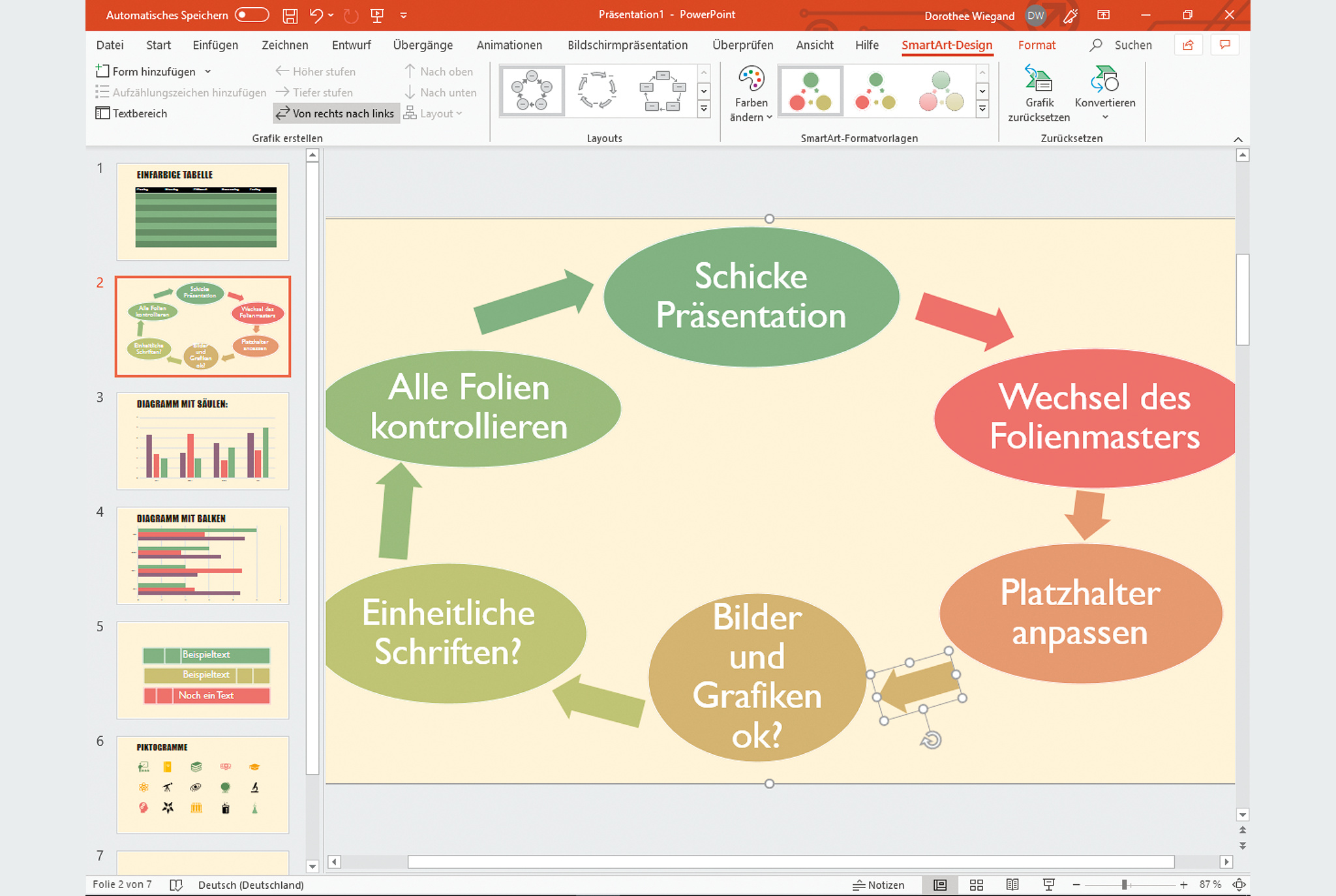Start slideshow from beginning icon
The width and height of the screenshot is (1336, 896).
click(x=377, y=15)
